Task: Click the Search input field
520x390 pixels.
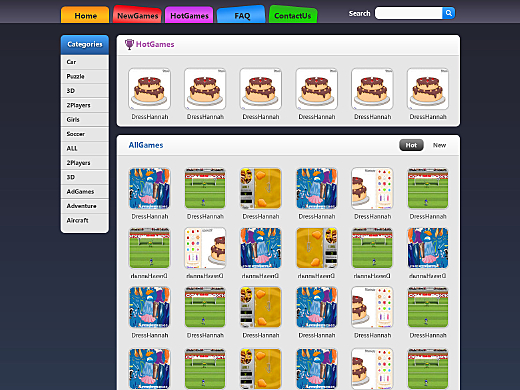Action: coord(409,13)
